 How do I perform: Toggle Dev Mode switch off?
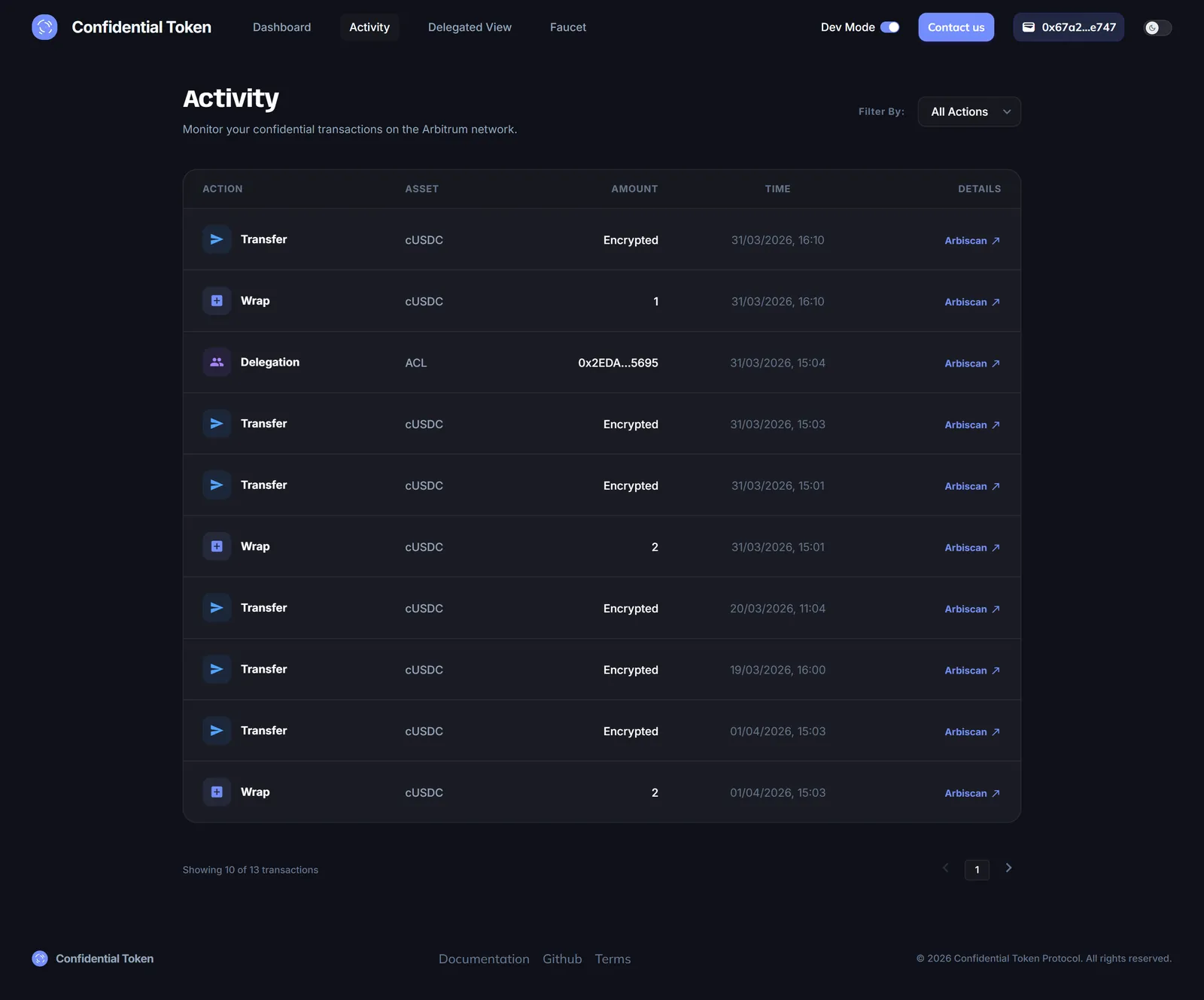(x=890, y=27)
